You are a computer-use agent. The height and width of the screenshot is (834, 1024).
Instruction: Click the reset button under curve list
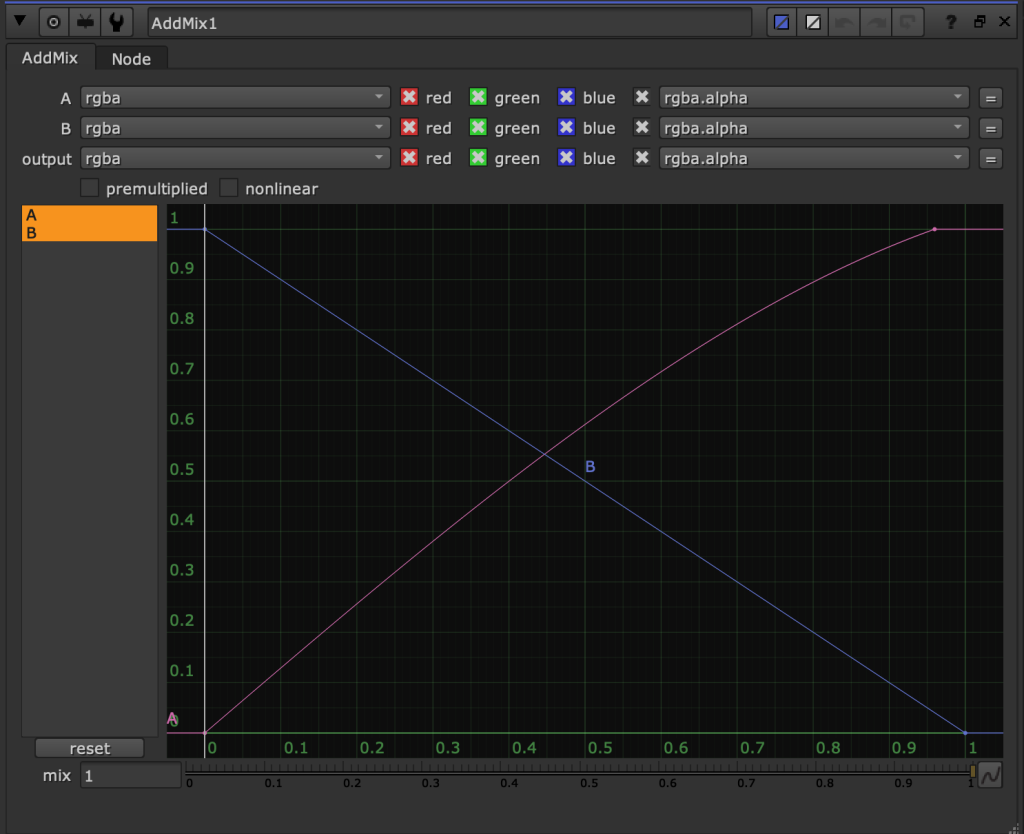pyautogui.click(x=89, y=748)
